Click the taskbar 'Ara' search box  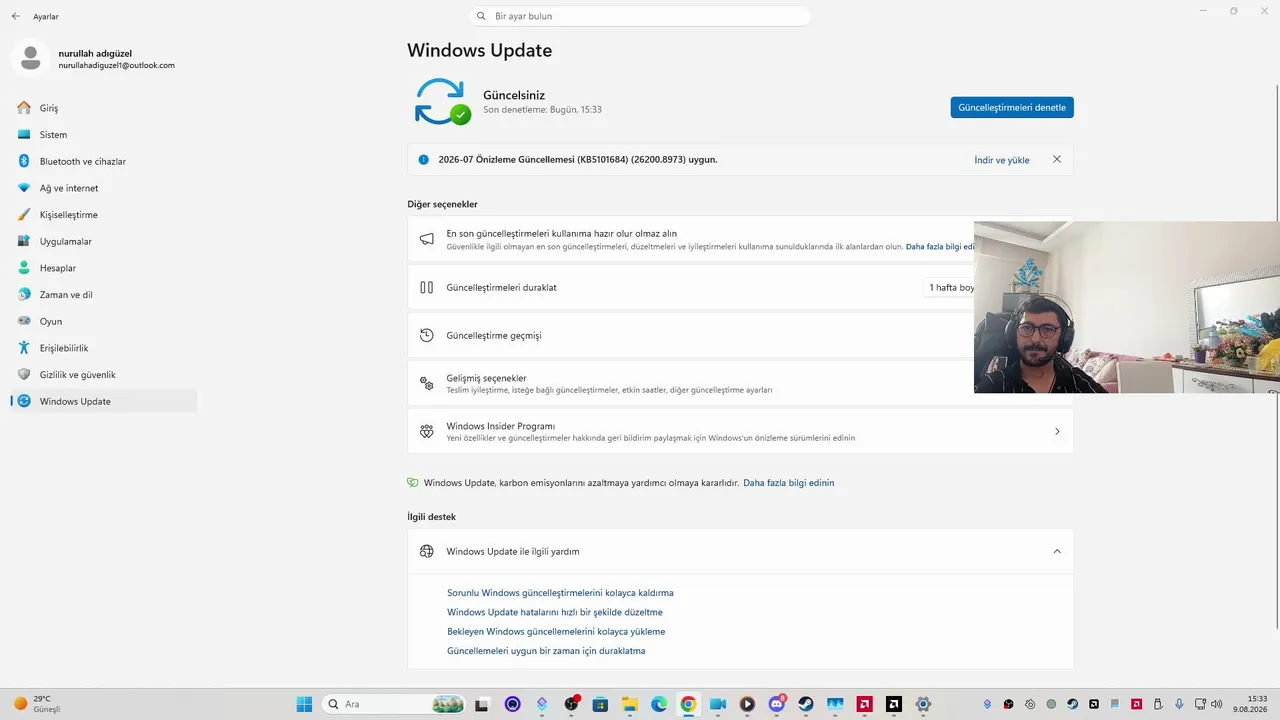(x=395, y=704)
